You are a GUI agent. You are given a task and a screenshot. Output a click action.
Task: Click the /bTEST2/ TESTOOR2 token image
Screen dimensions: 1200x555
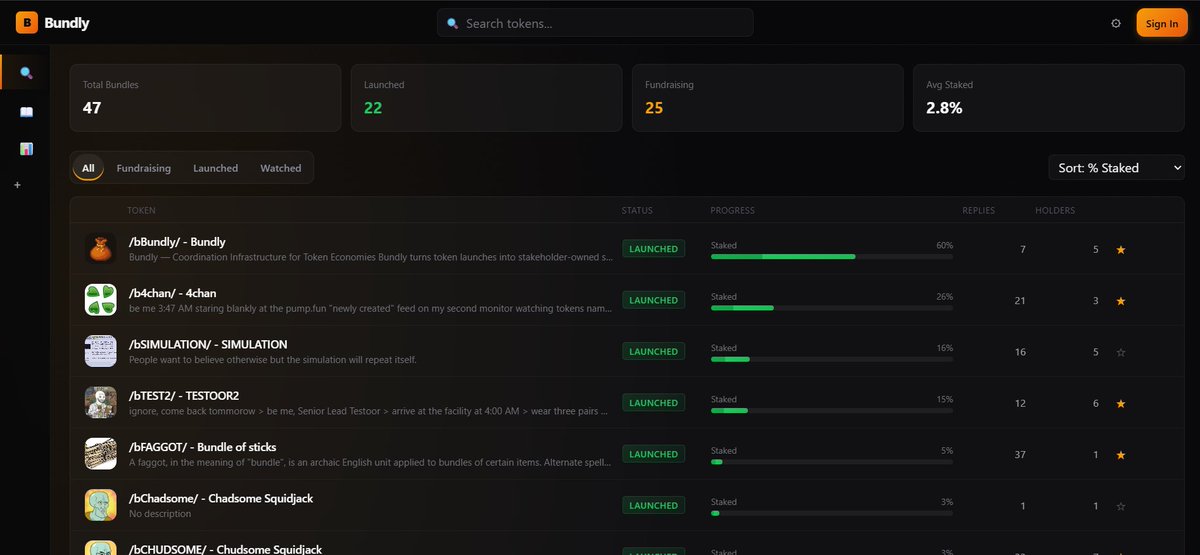100,403
